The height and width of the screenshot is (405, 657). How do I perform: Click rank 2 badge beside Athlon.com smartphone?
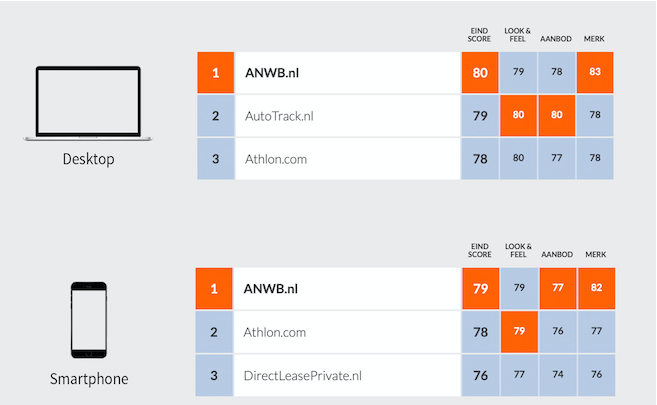[x=214, y=332]
